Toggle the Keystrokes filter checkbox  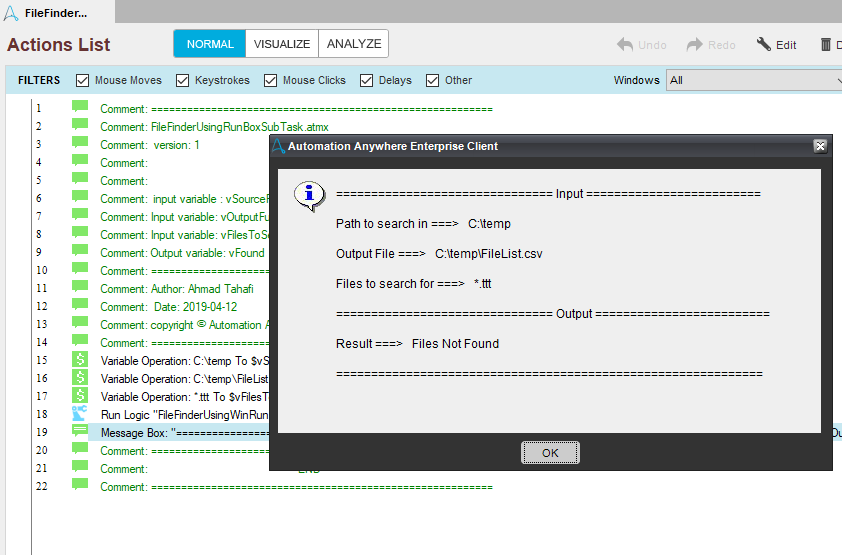click(183, 81)
